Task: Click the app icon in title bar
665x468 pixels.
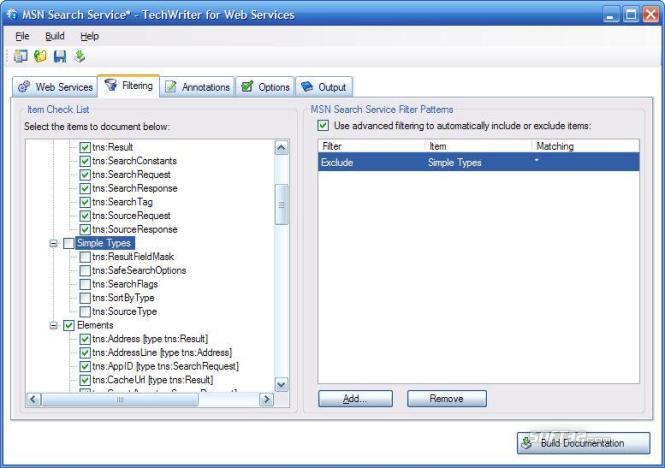Action: pos(12,14)
